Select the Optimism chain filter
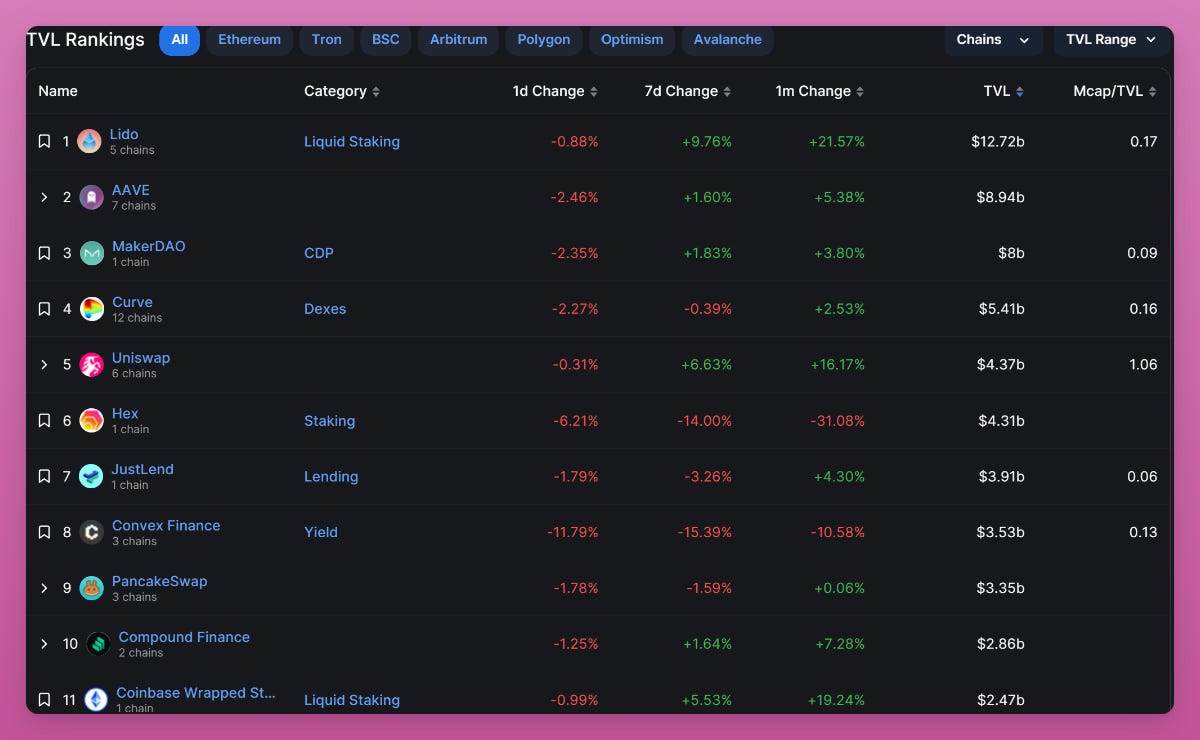 point(632,40)
